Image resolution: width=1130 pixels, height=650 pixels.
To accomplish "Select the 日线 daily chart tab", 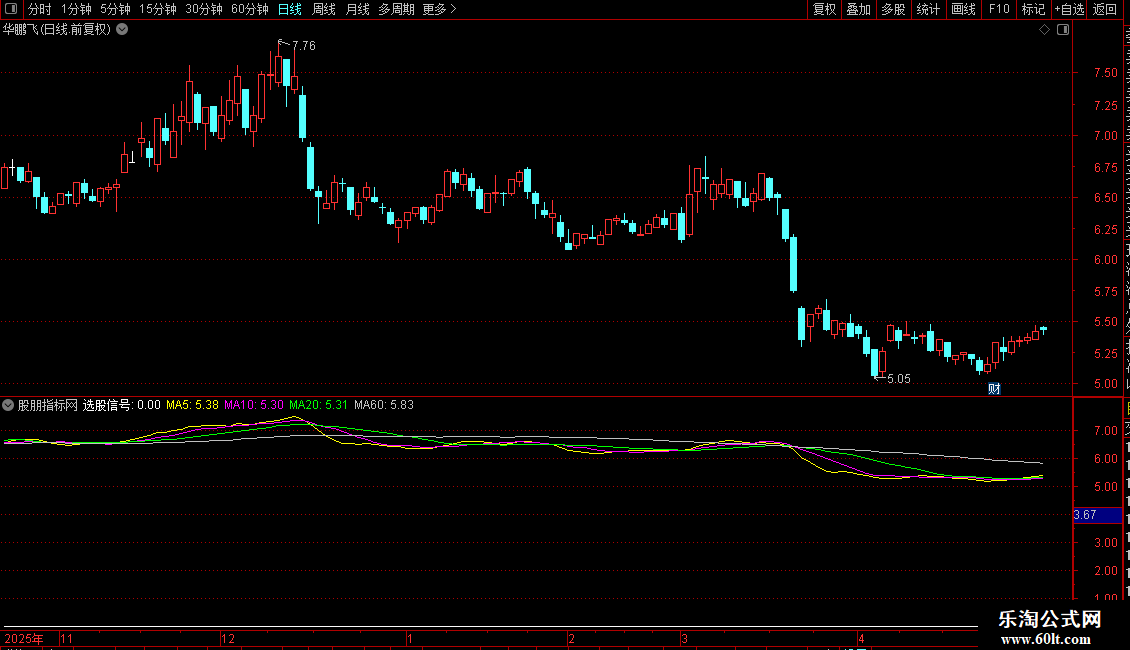I will point(290,9).
